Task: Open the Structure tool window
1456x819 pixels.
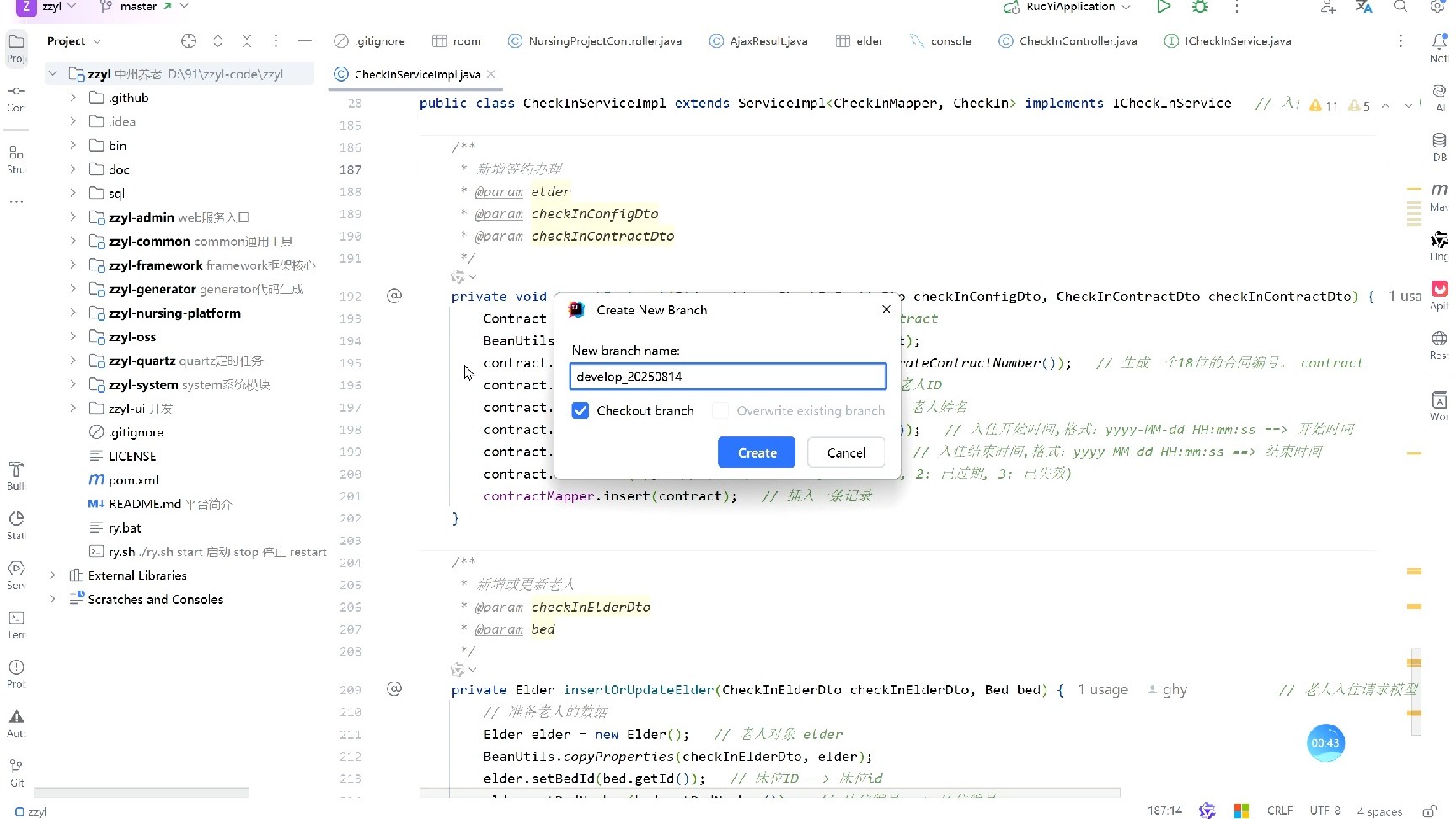Action: pos(16,153)
